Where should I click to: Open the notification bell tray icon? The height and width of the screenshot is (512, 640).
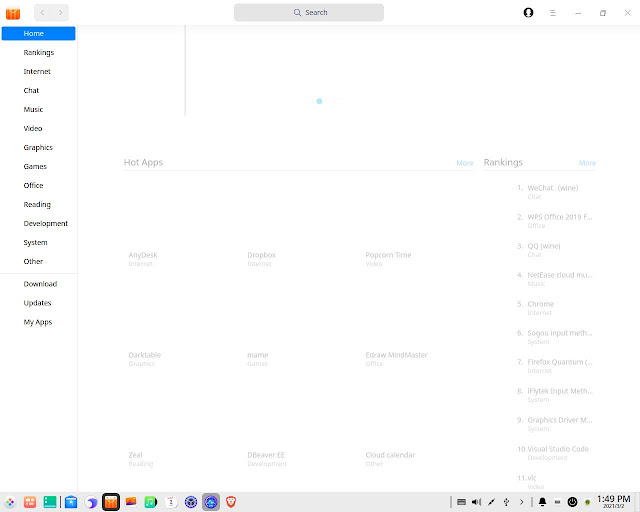(542, 502)
